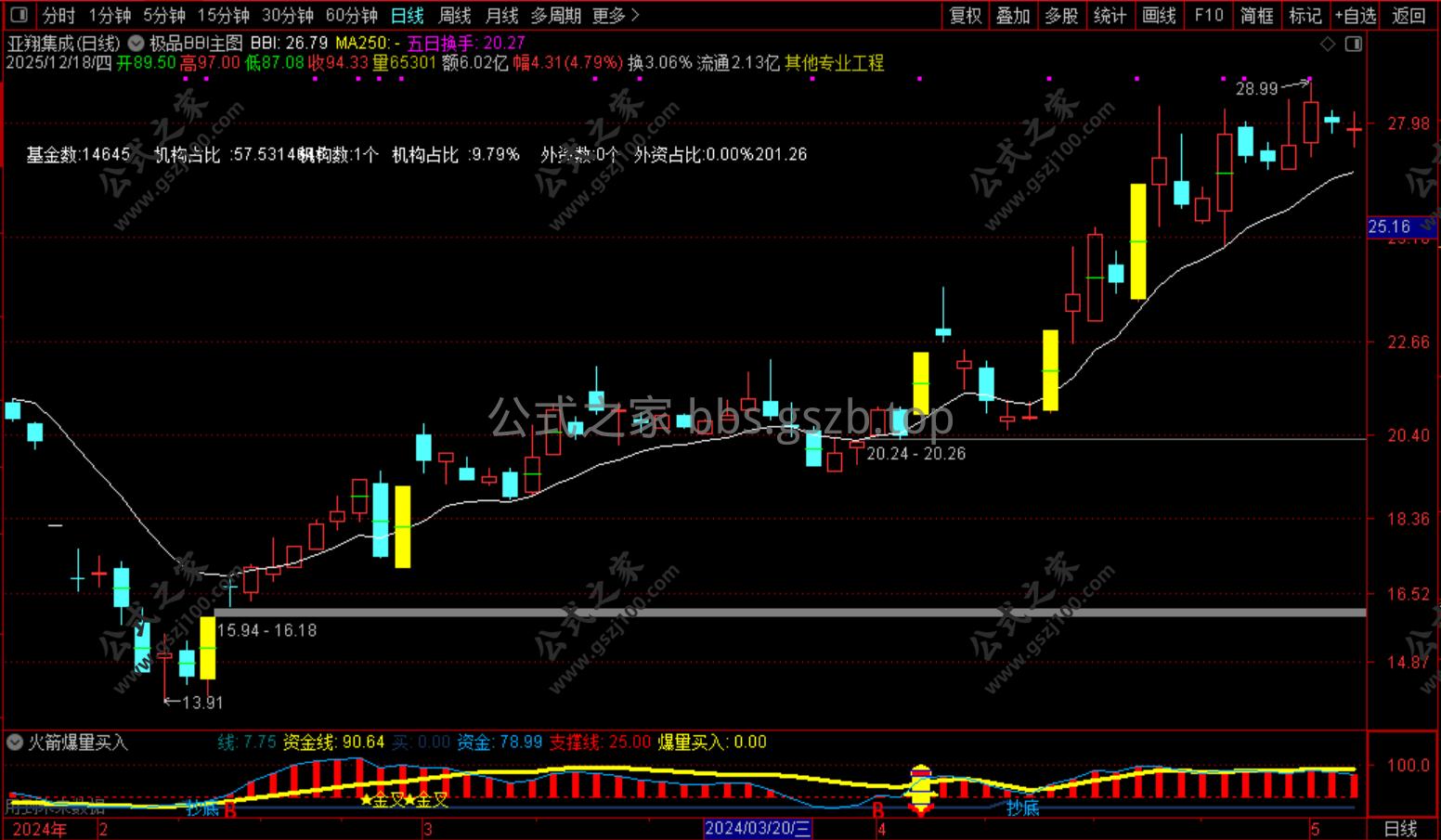
Task: Select the 2024年 year label on time axis
Action: (40, 829)
